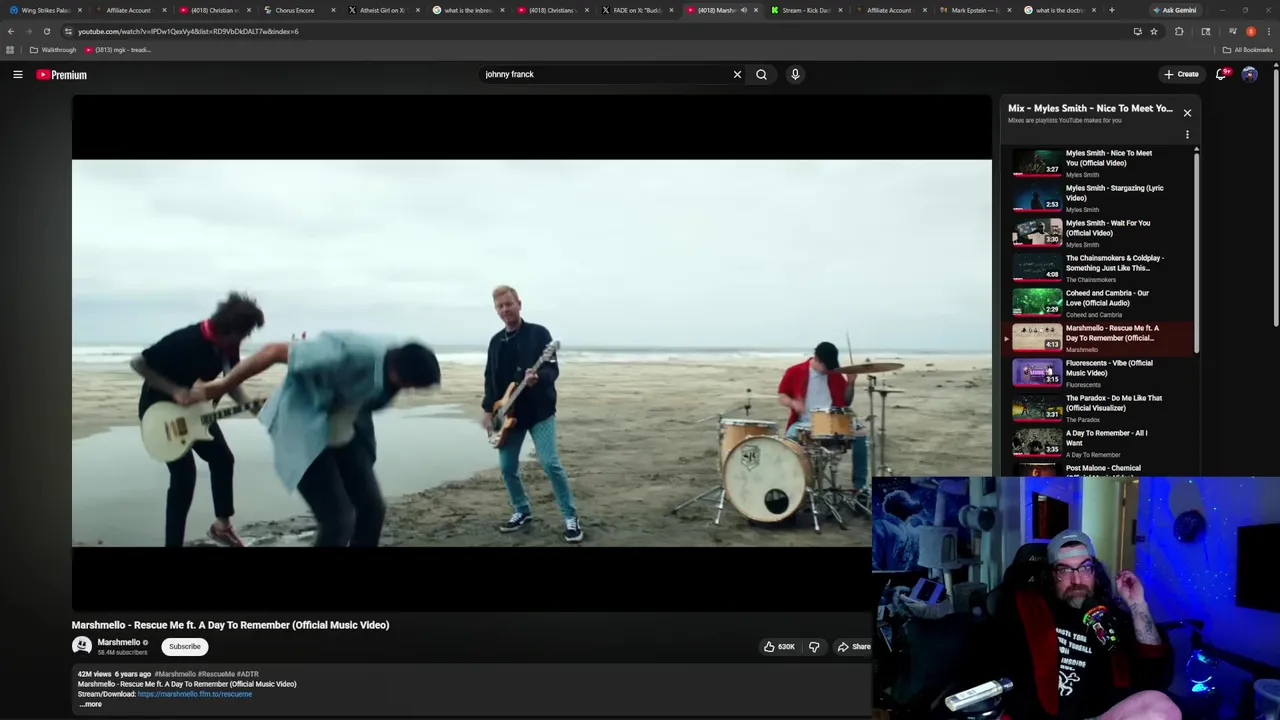Subscribe to Marshmello channel
The image size is (1280, 720).
(185, 646)
